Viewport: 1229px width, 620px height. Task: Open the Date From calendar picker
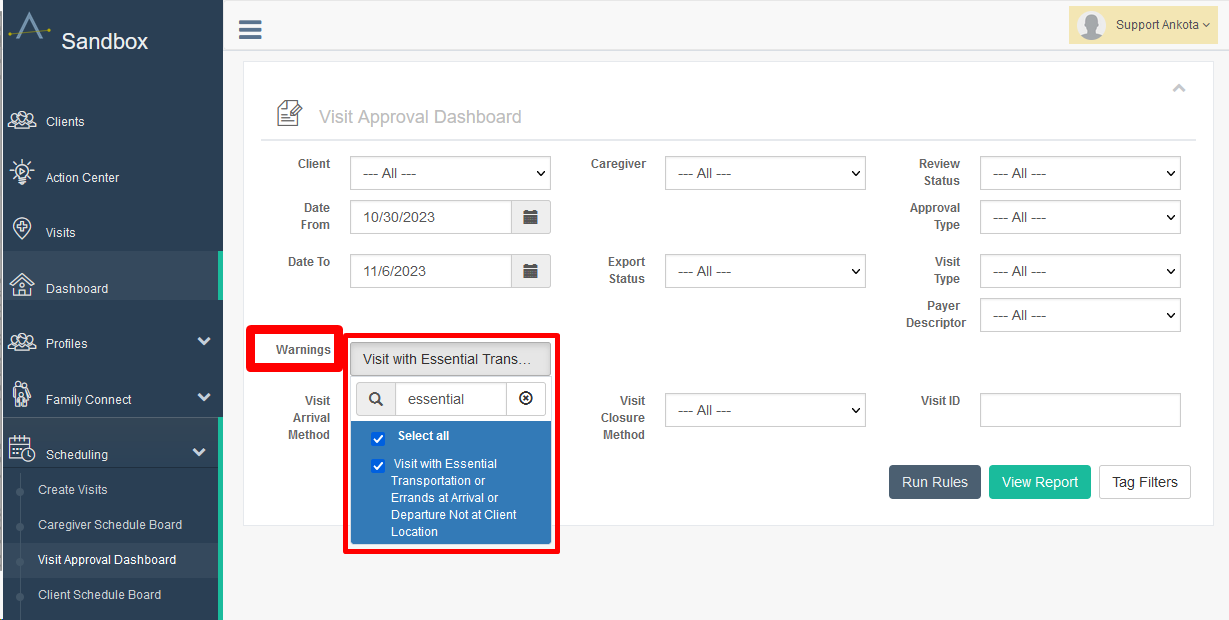tap(531, 217)
